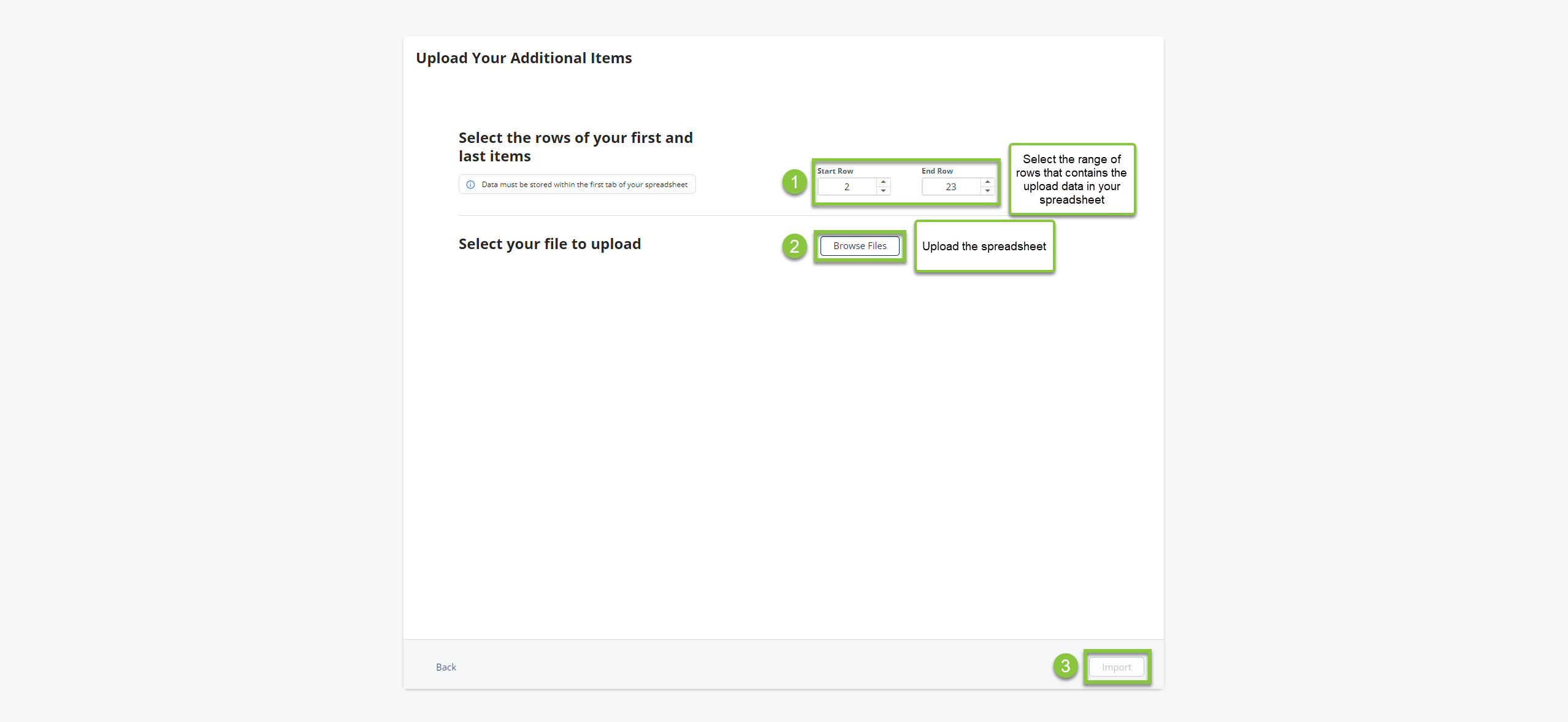Screen dimensions: 1568x722
Task: Click the End Row label
Action: point(937,171)
